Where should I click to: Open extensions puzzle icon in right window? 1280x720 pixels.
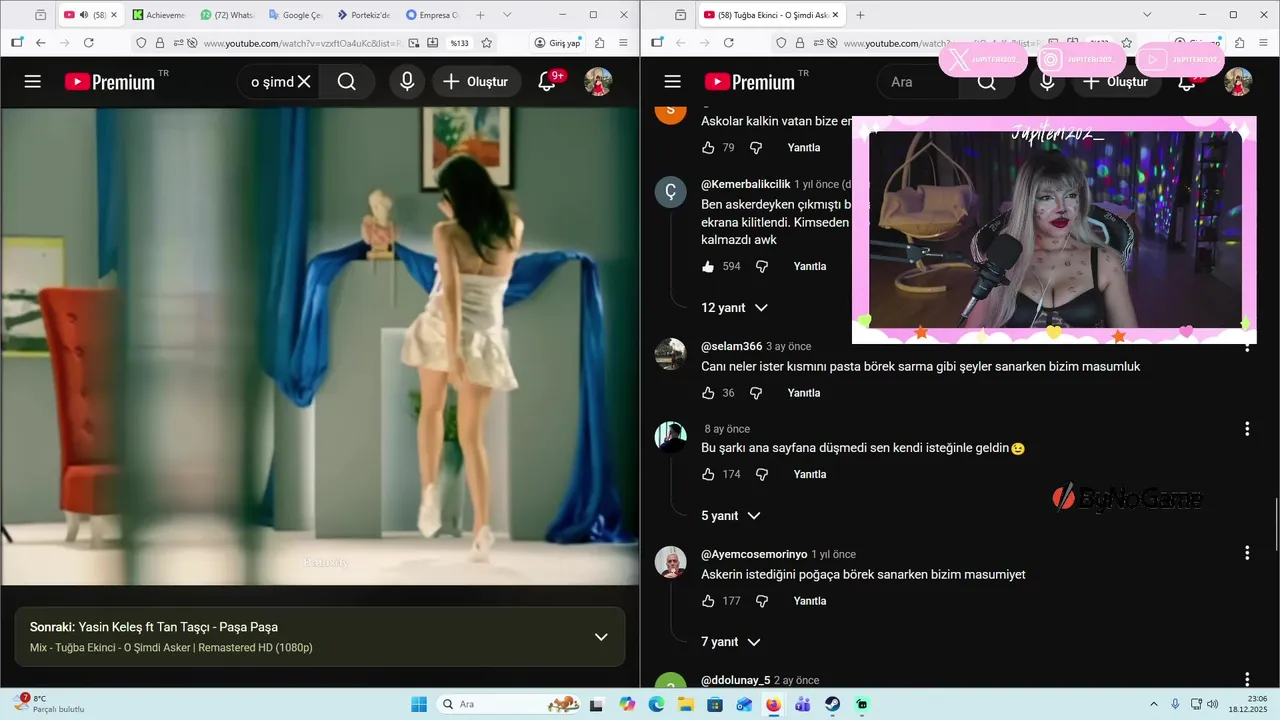[x=1240, y=43]
